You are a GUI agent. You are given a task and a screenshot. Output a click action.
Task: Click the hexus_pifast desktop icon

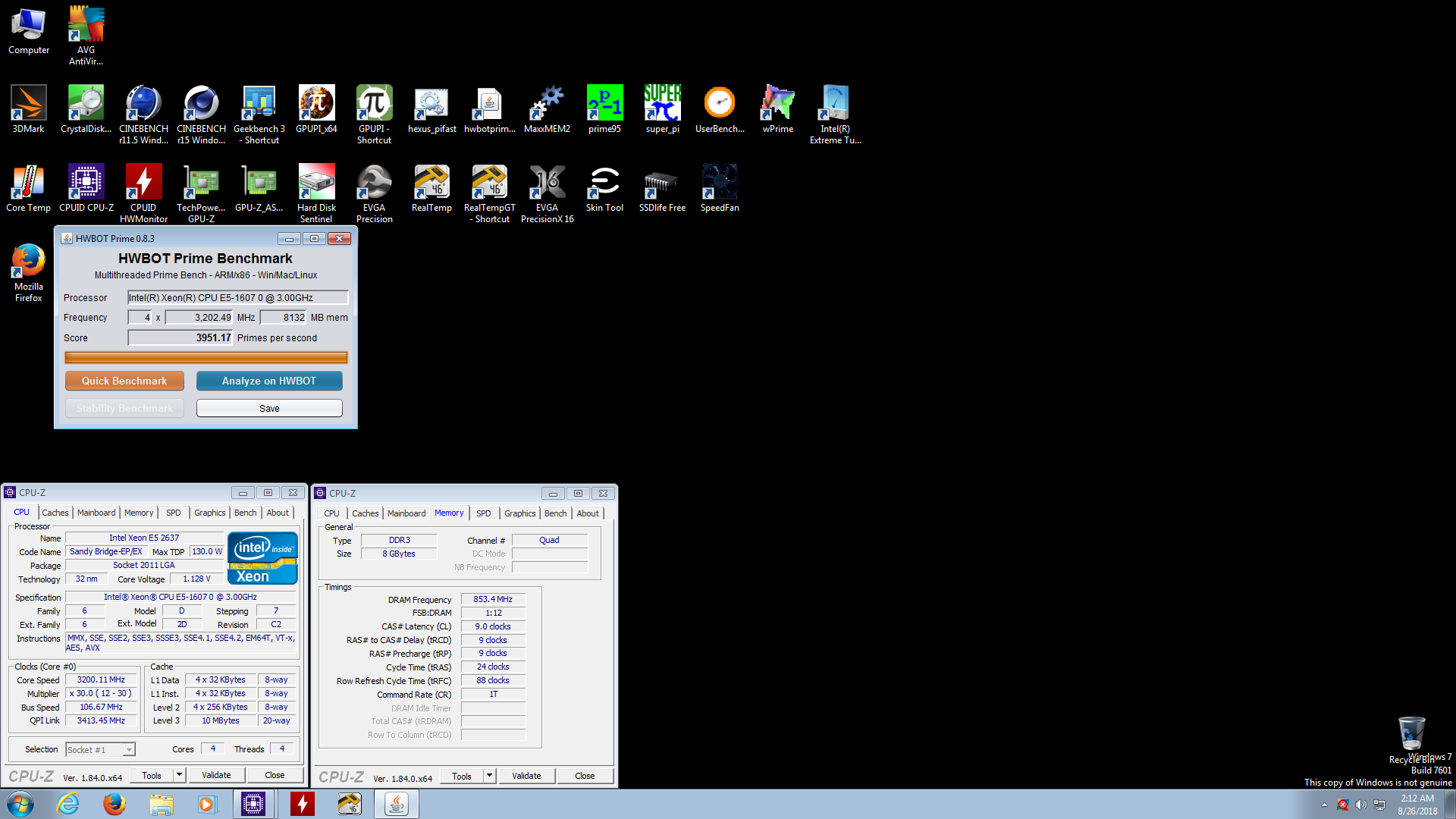coord(431,110)
